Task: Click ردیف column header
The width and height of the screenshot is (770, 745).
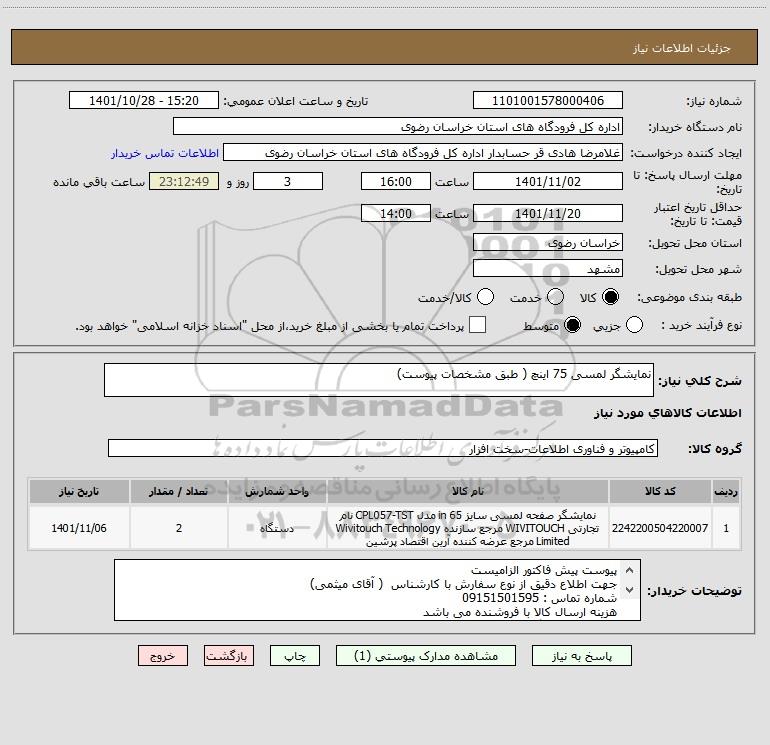Action: point(726,491)
